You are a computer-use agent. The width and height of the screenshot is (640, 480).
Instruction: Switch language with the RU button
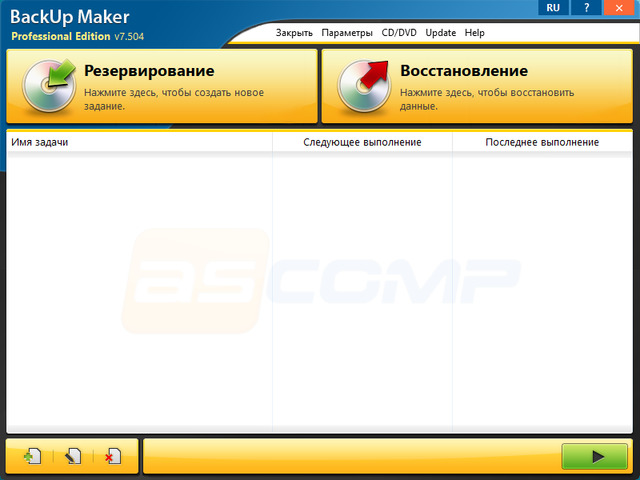coord(553,8)
